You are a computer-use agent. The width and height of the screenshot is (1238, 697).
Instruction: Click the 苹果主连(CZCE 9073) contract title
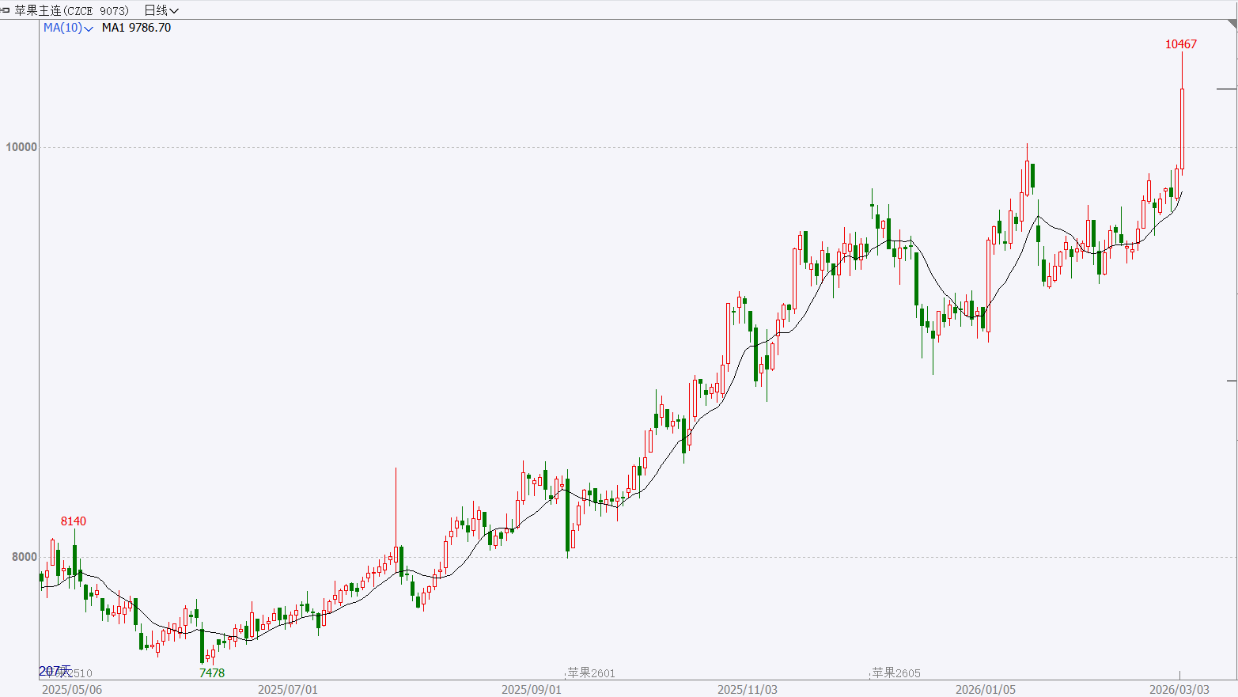point(71,10)
